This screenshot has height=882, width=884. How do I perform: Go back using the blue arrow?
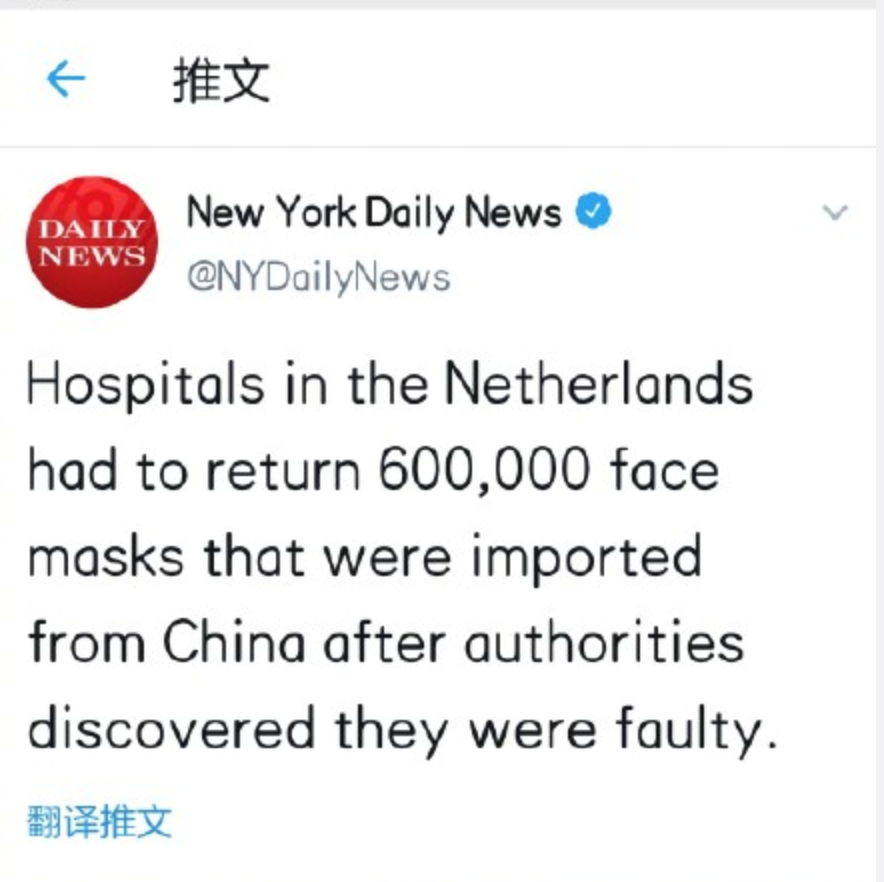(66, 78)
